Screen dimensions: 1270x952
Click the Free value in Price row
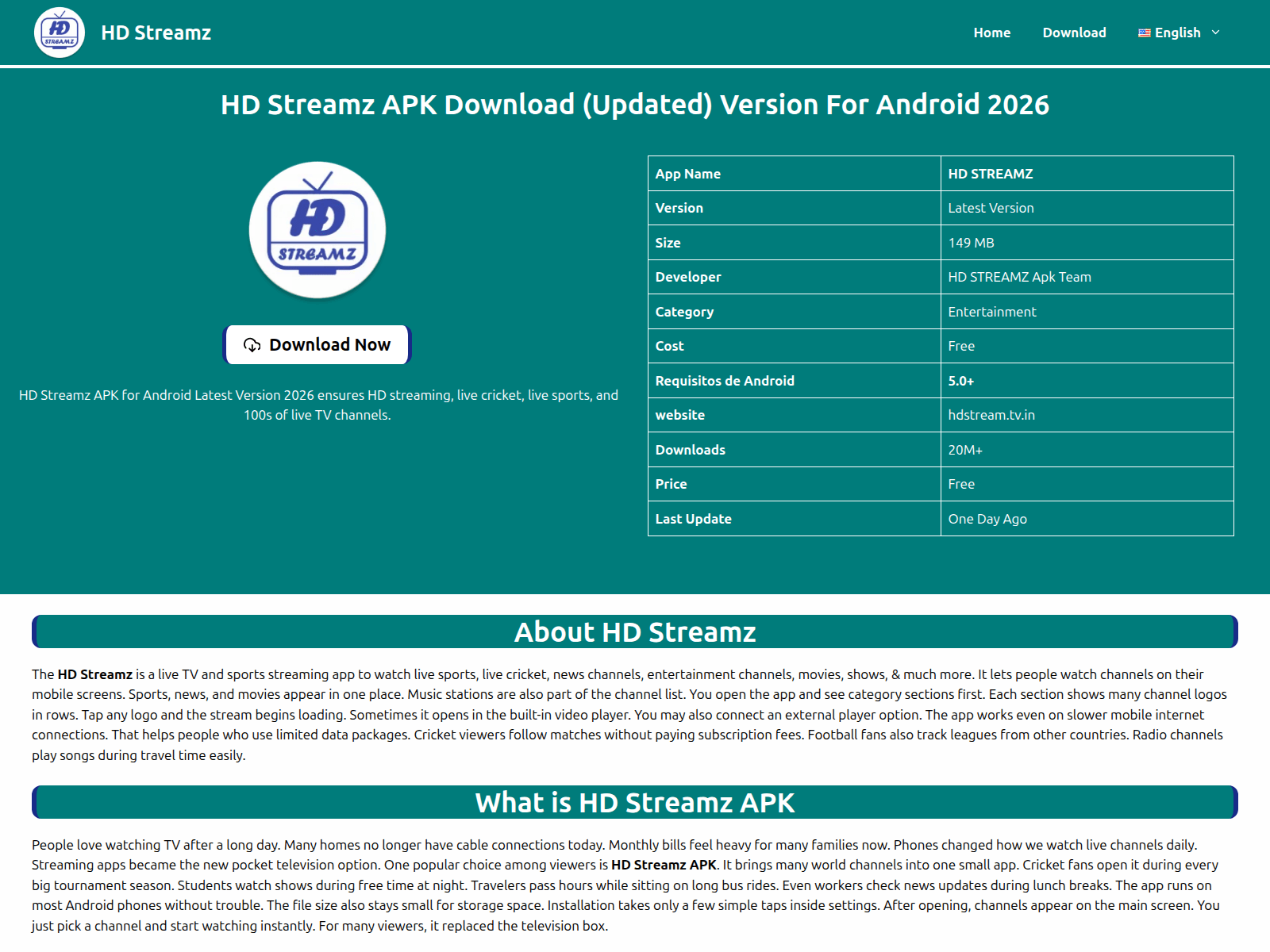pos(1087,484)
